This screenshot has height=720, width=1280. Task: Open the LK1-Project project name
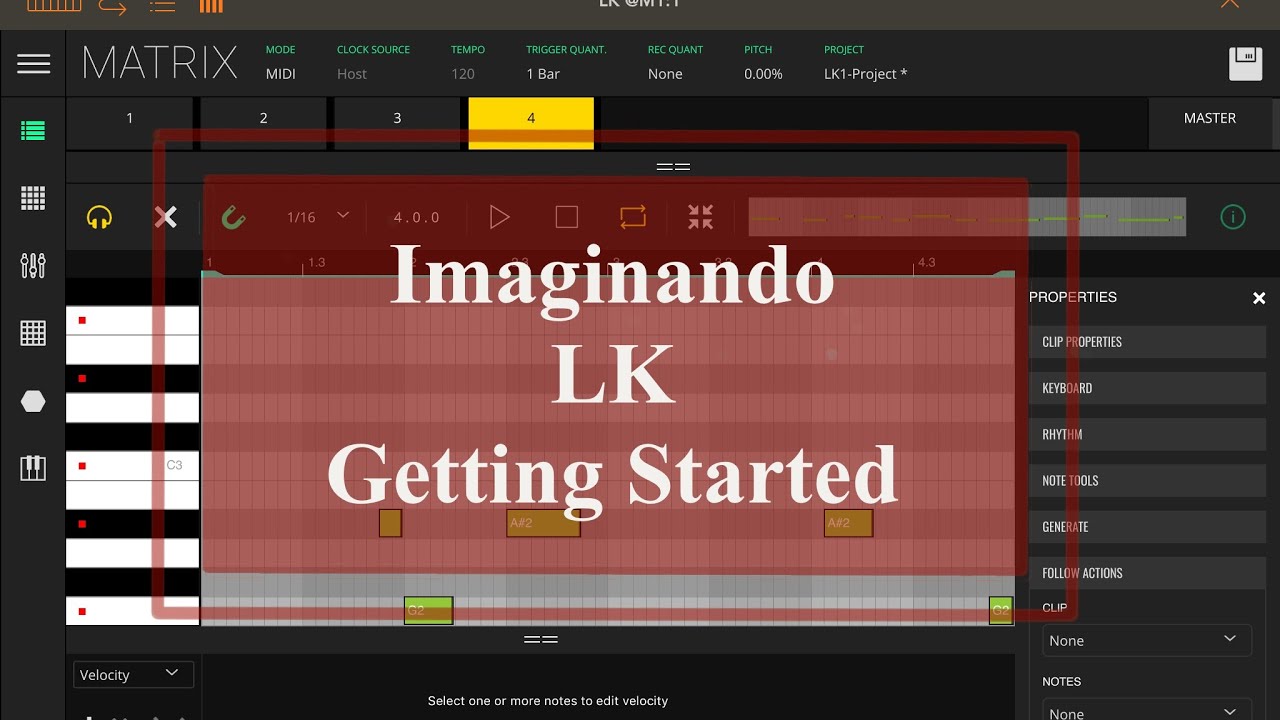coord(866,74)
